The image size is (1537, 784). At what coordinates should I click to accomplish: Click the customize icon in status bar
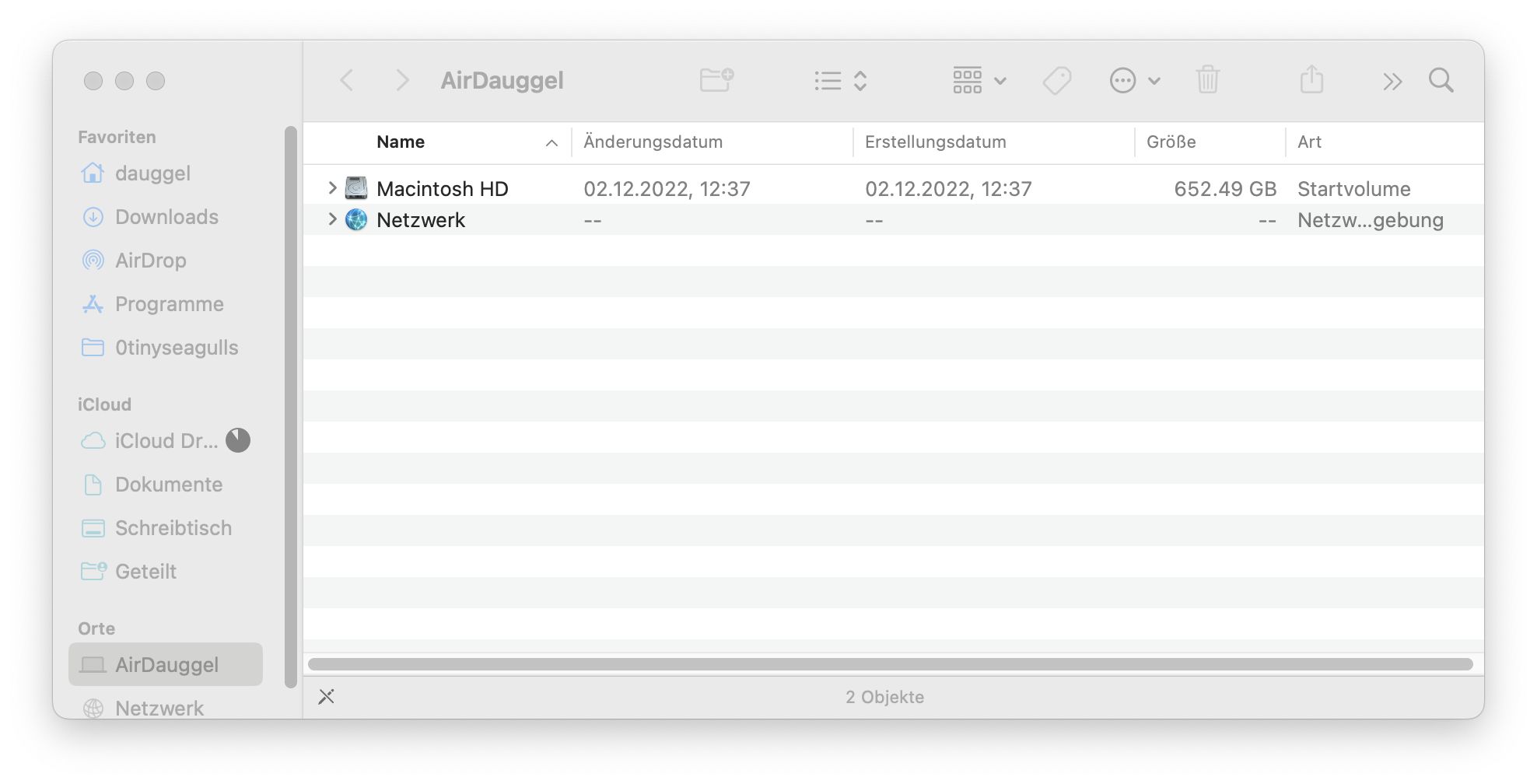click(327, 696)
